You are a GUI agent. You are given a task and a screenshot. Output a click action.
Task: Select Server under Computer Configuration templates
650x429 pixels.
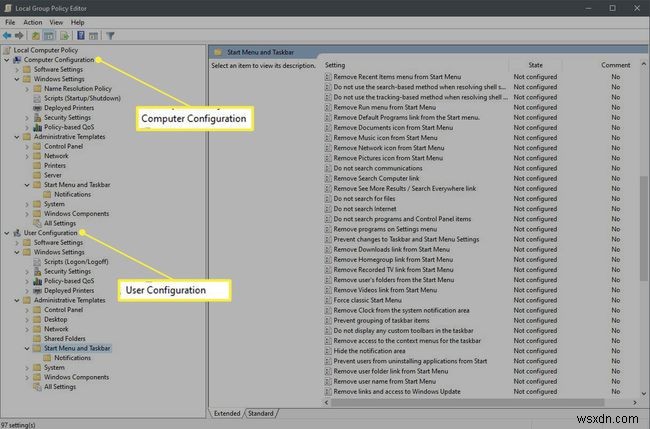tap(53, 175)
